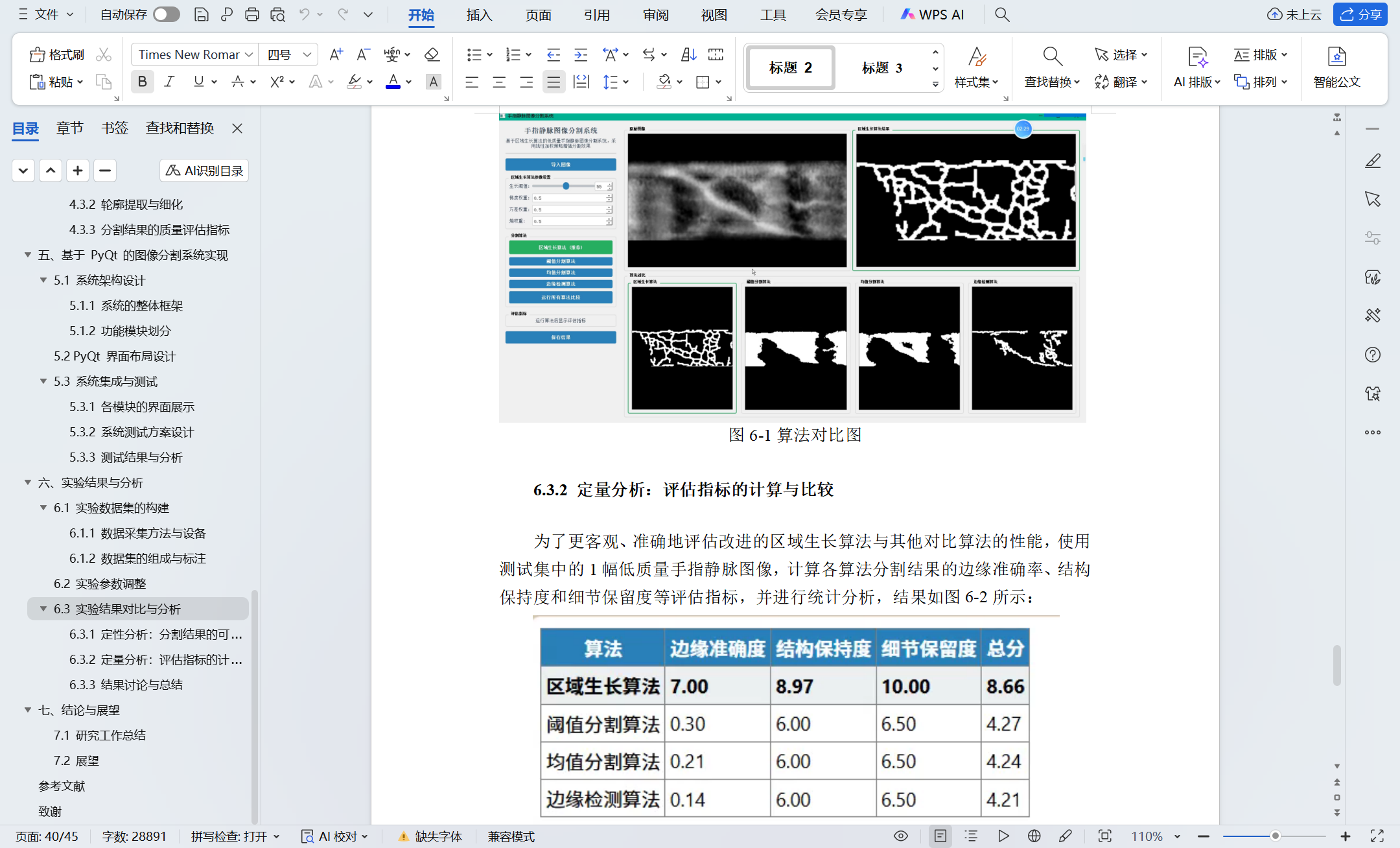Click the font color red A swatch
The height and width of the screenshot is (848, 1400).
(393, 82)
